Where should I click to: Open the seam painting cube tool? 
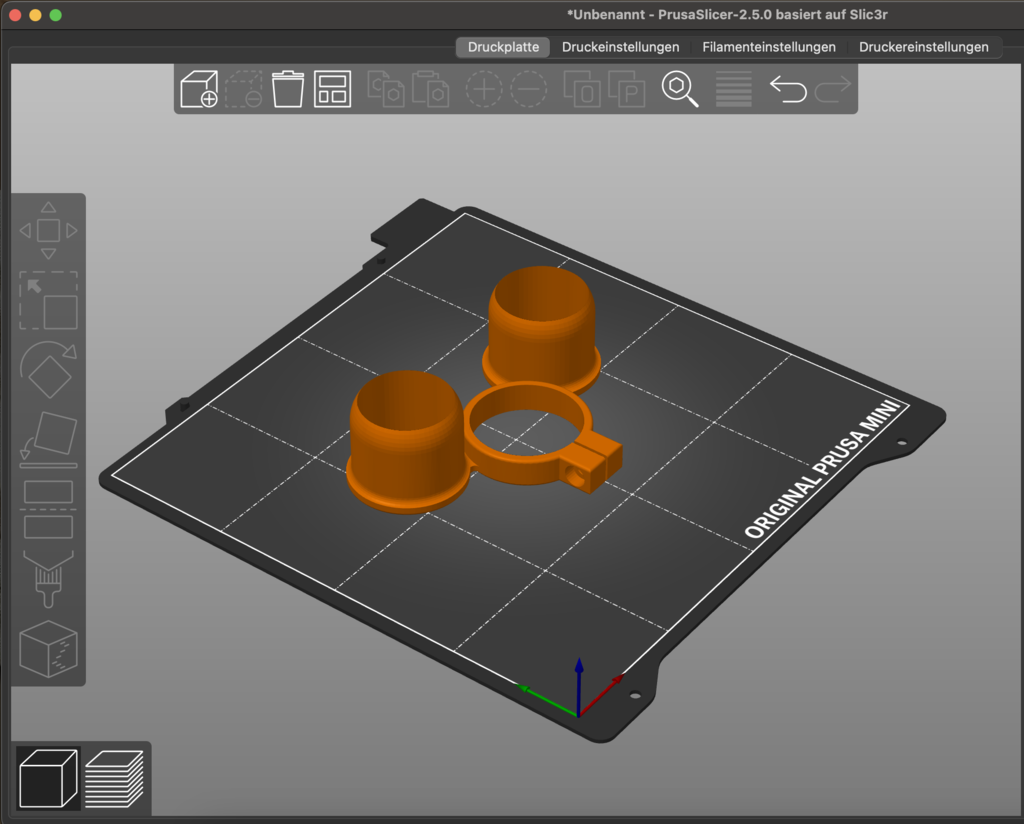[x=48, y=648]
